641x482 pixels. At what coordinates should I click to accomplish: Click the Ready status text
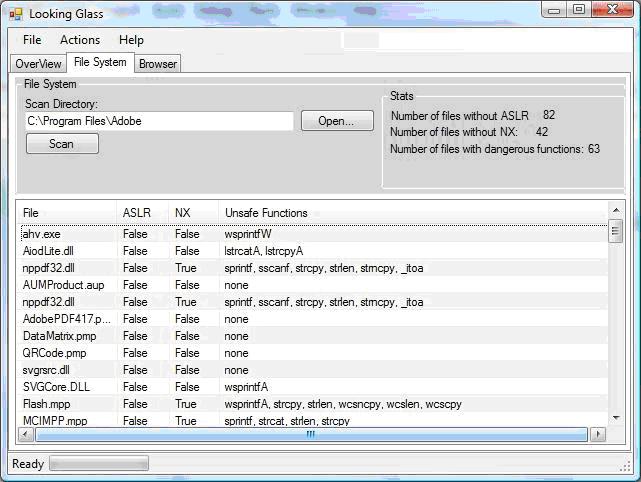point(28,464)
